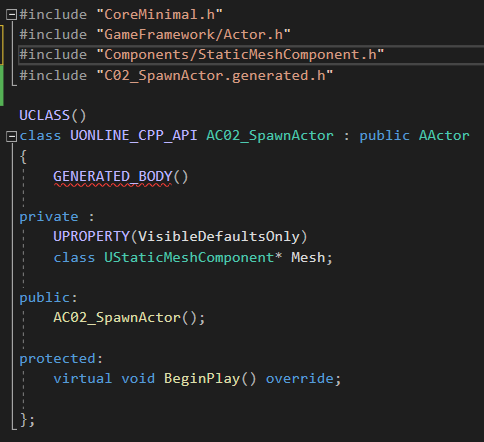Click the private access specifier

tap(49, 217)
